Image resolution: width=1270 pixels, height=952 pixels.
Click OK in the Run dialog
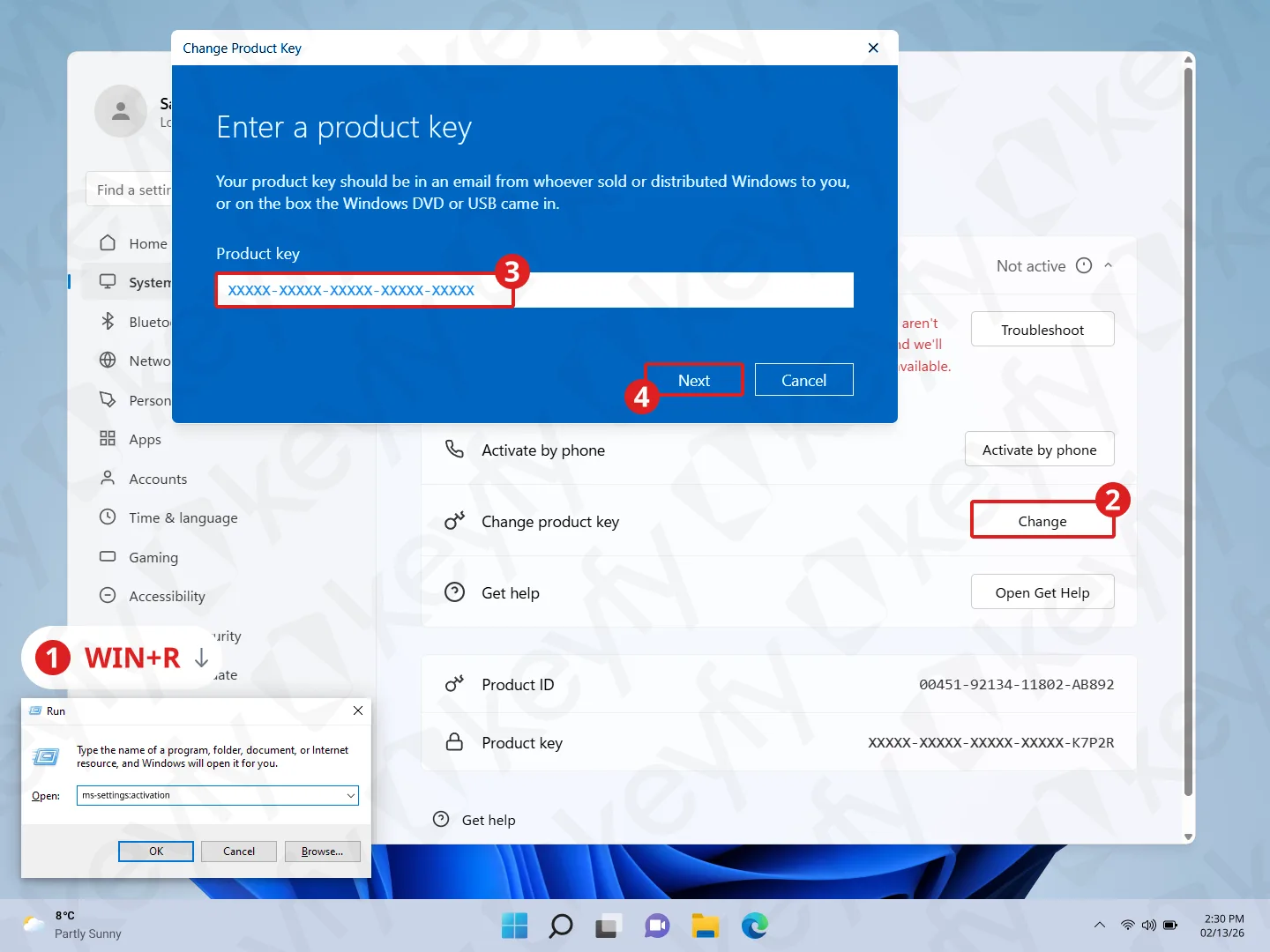click(x=156, y=851)
